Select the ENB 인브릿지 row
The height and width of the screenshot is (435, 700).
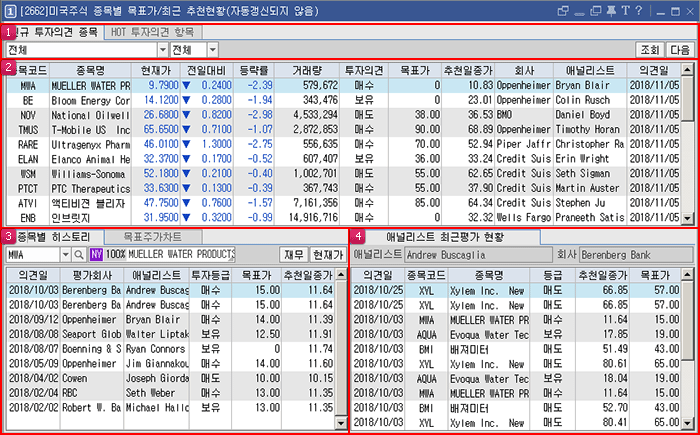click(344, 218)
